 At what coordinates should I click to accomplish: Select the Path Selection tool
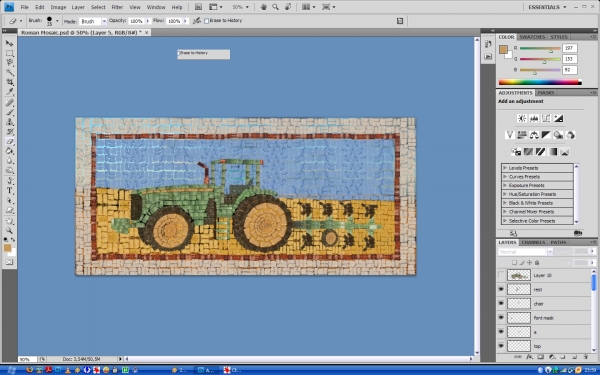(9, 201)
